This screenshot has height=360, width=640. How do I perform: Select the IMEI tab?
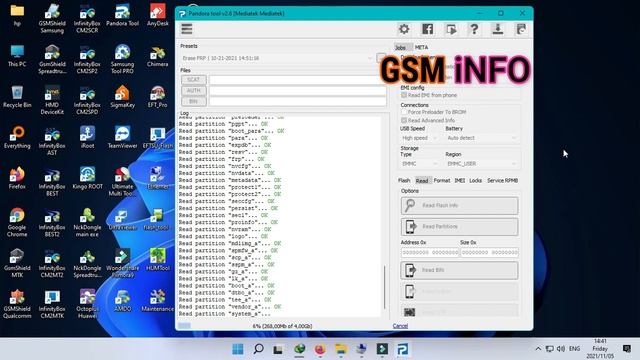[460, 180]
